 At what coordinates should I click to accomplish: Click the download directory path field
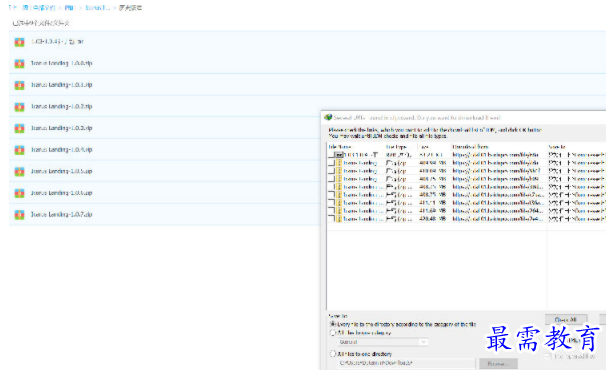tap(406, 363)
